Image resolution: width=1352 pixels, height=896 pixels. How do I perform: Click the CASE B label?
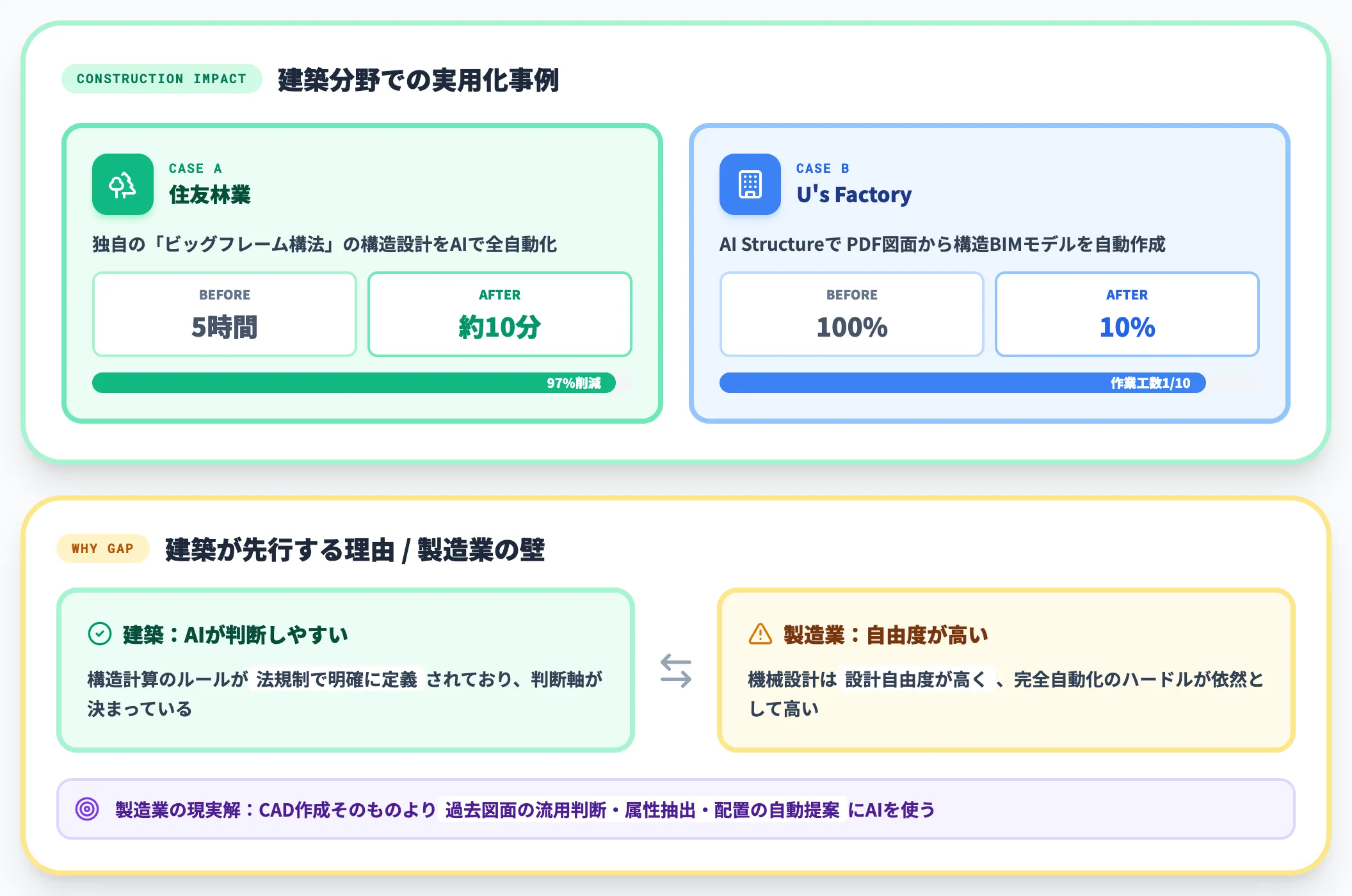823,168
